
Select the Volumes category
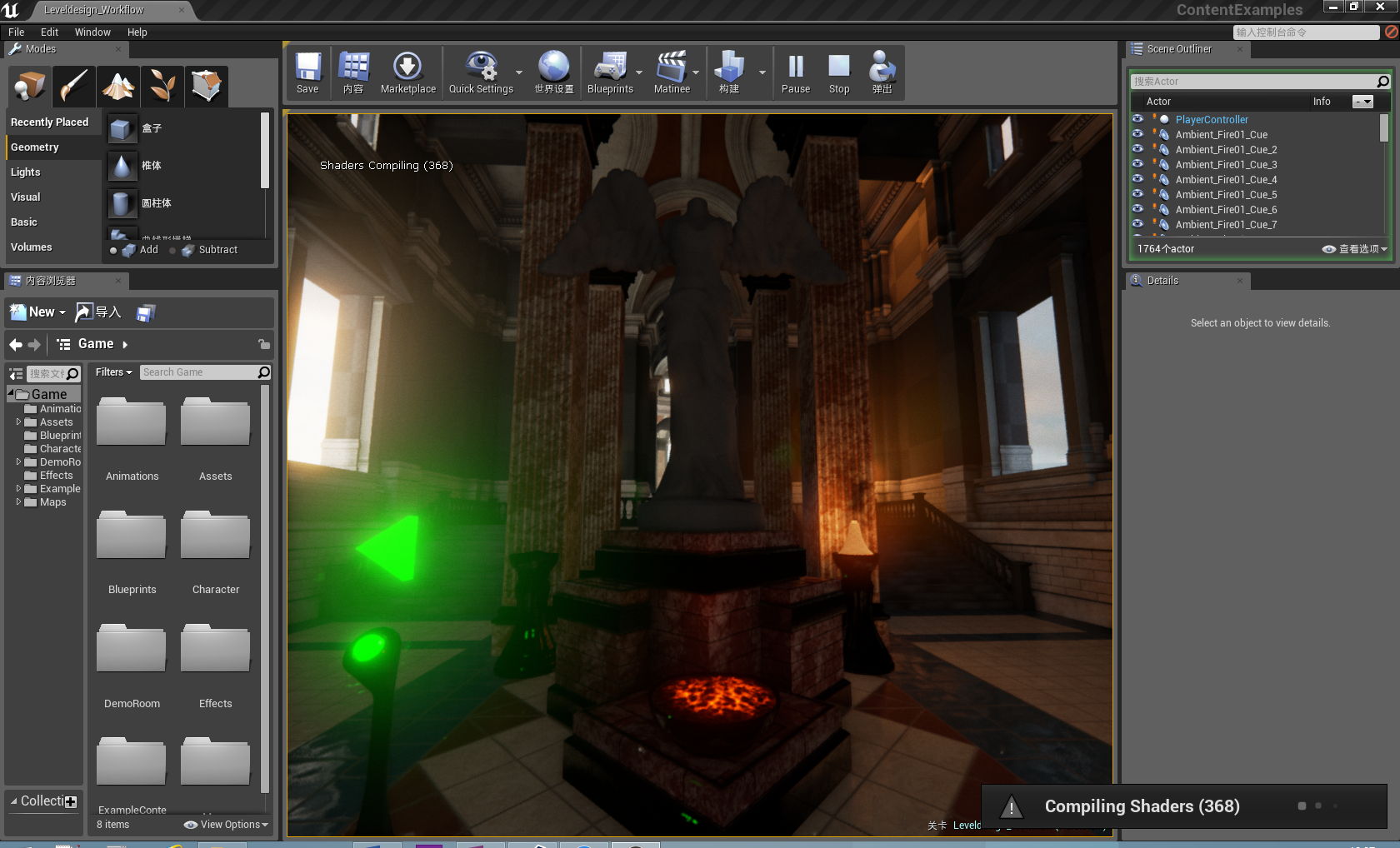click(x=53, y=247)
